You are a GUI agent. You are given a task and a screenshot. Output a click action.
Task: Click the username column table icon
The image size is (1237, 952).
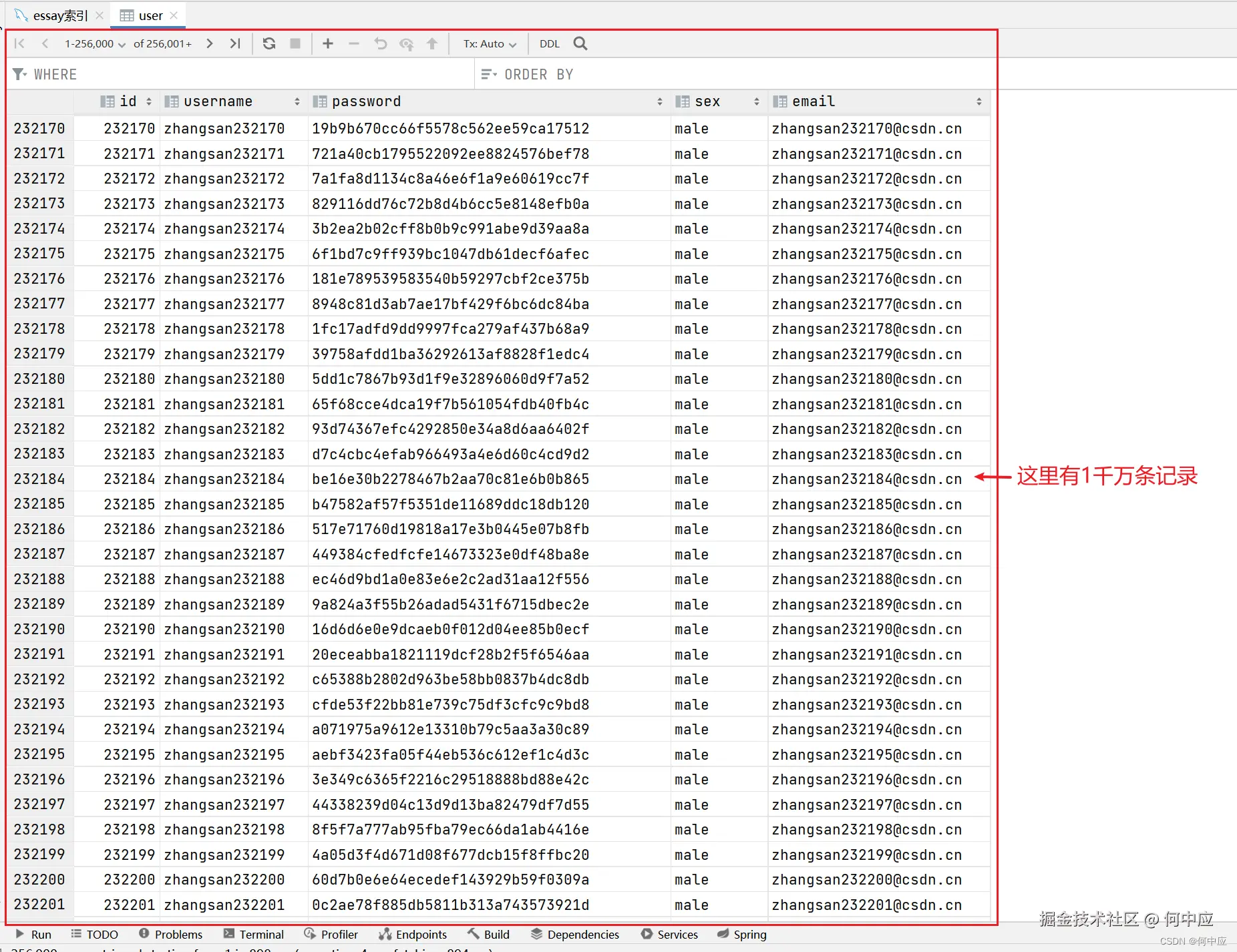click(172, 101)
